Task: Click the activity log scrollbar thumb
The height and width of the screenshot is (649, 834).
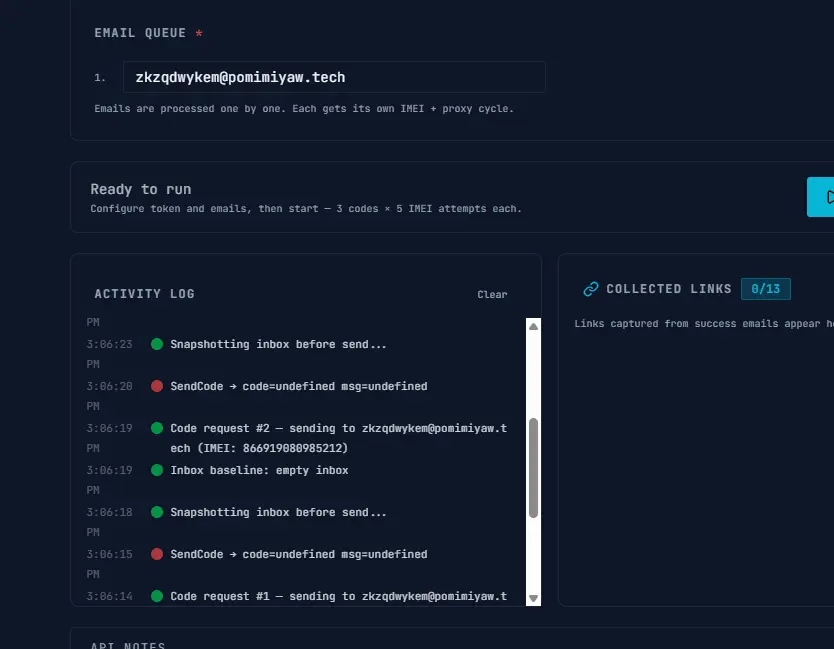Action: [x=533, y=468]
